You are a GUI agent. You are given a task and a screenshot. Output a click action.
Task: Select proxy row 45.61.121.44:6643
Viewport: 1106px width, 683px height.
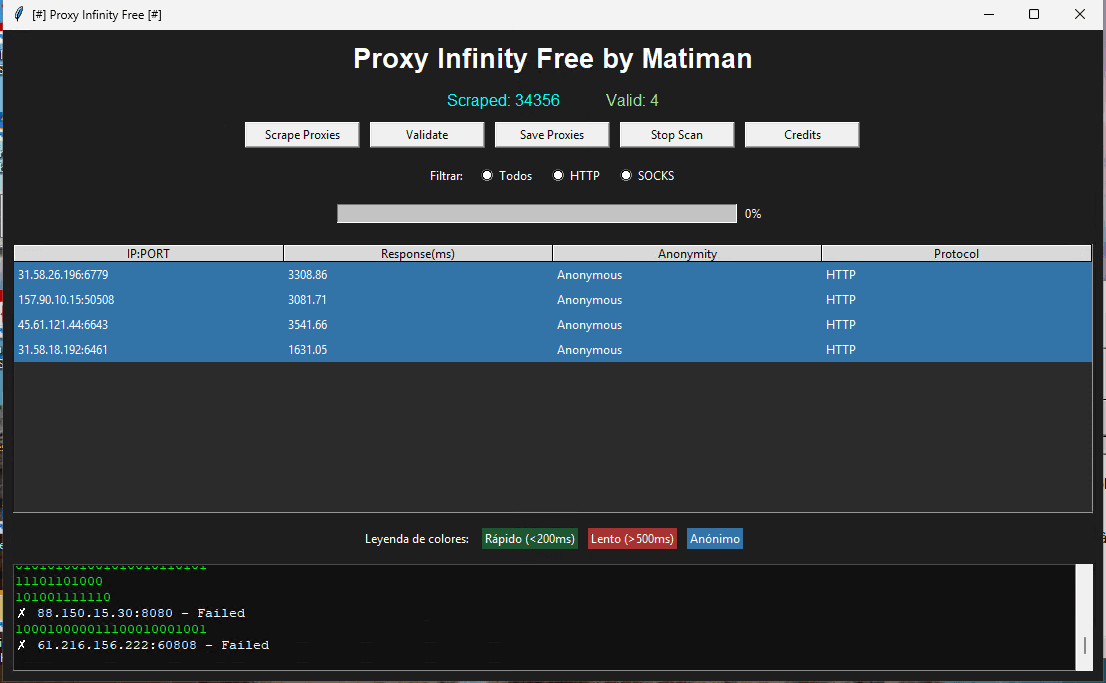[553, 325]
